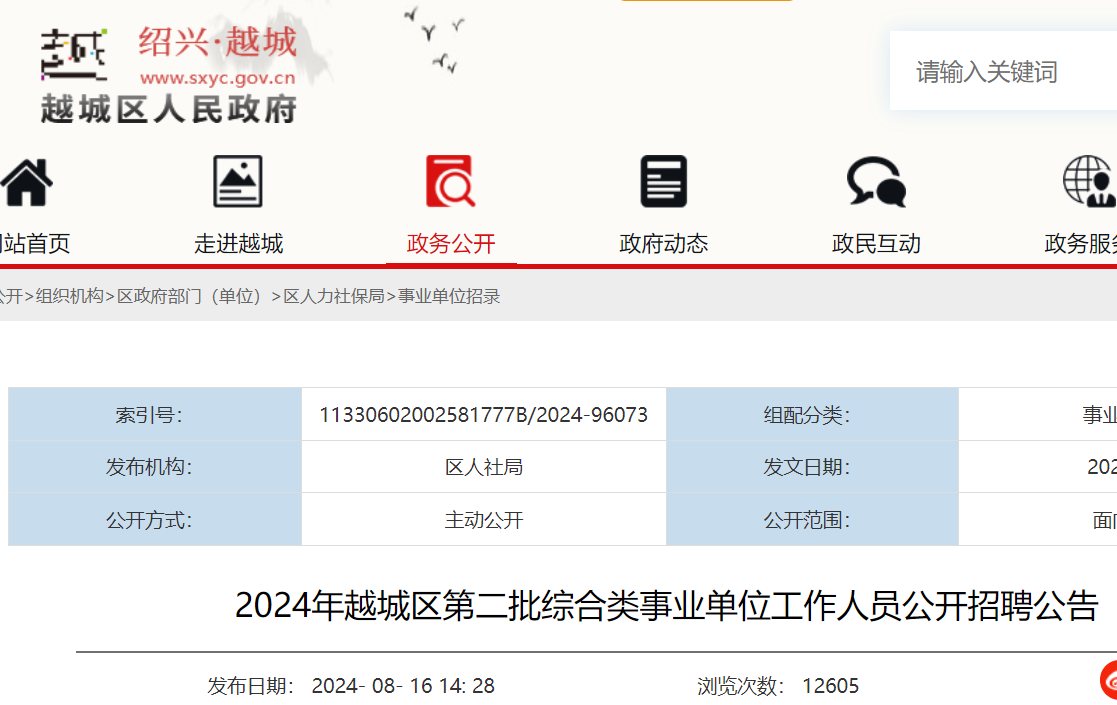The width and height of the screenshot is (1117, 705).
Task: Click the globe person icon for 政务服务
Action: pyautogui.click(x=1089, y=182)
